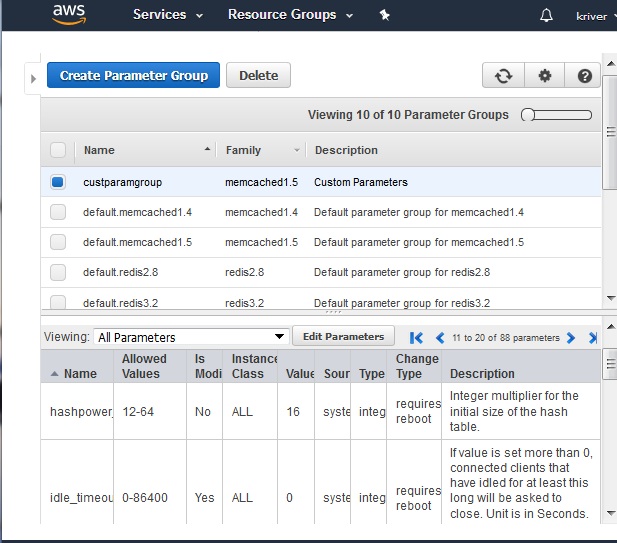Open the help question mark icon
Viewport: 617px width, 543px height.
584,76
